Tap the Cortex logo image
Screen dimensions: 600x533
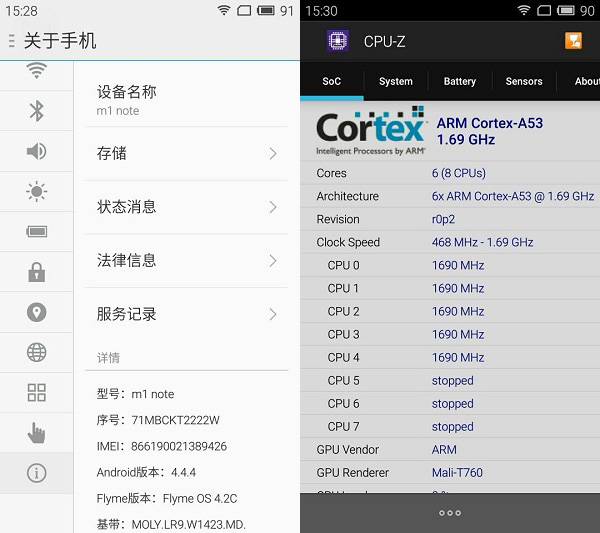pos(370,131)
